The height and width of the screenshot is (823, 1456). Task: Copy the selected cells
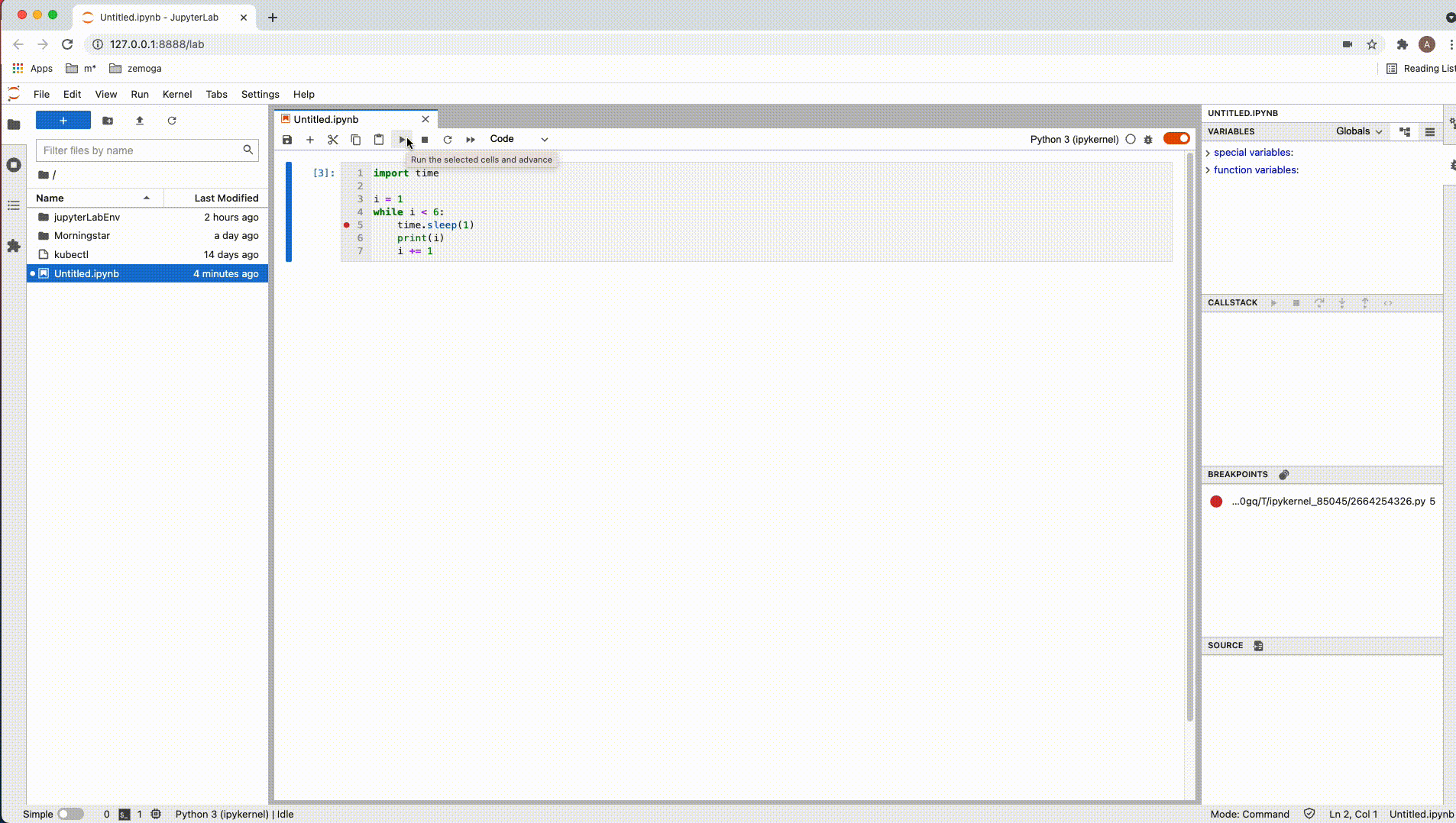[356, 140]
